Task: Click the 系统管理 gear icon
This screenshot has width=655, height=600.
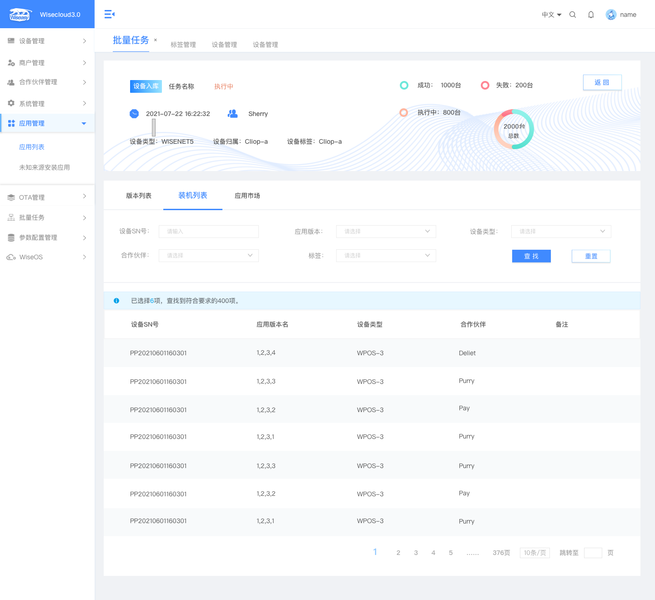Action: click(x=11, y=103)
